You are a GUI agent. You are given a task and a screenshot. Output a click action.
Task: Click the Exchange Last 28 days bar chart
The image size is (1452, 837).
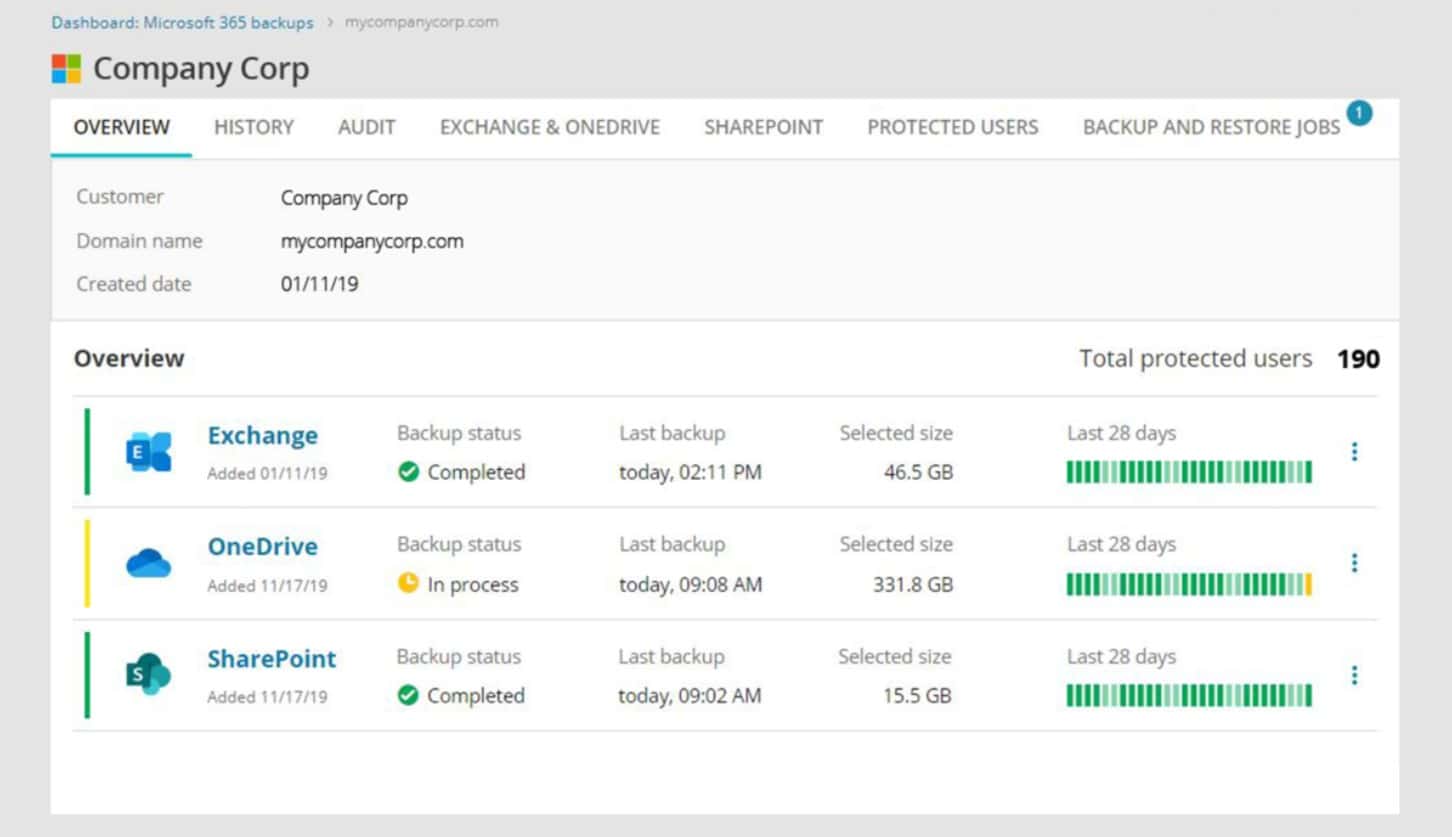point(1188,469)
